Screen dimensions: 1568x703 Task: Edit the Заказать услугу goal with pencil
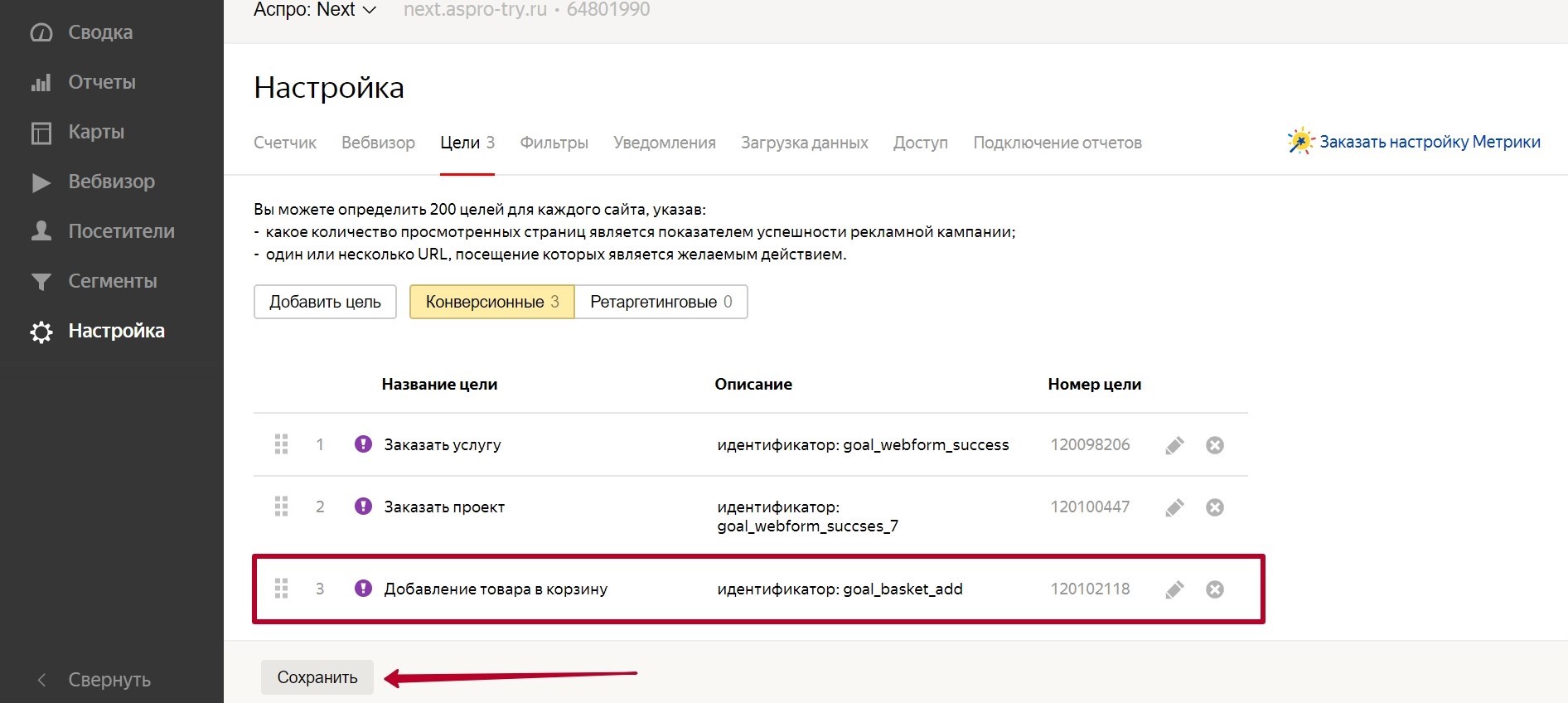click(x=1174, y=445)
